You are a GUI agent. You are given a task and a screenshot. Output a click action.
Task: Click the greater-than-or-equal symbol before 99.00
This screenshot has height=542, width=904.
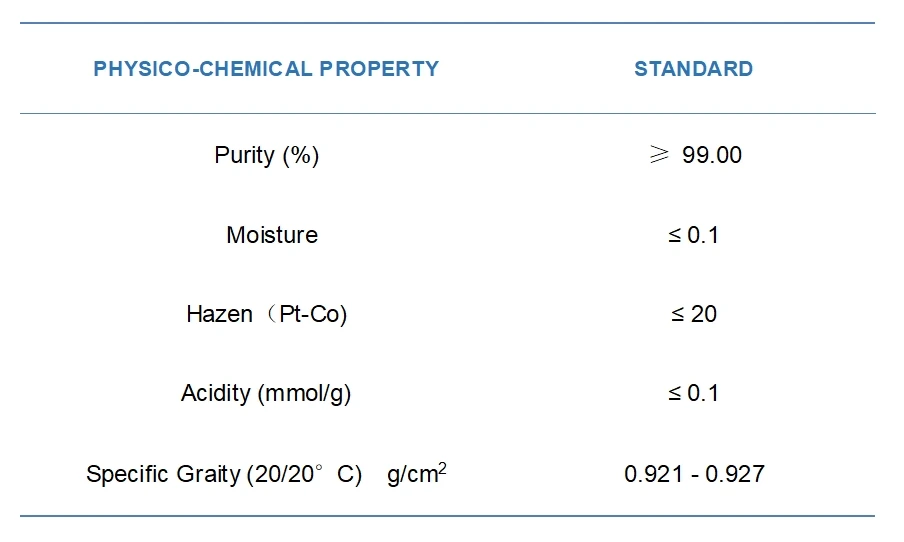[659, 154]
